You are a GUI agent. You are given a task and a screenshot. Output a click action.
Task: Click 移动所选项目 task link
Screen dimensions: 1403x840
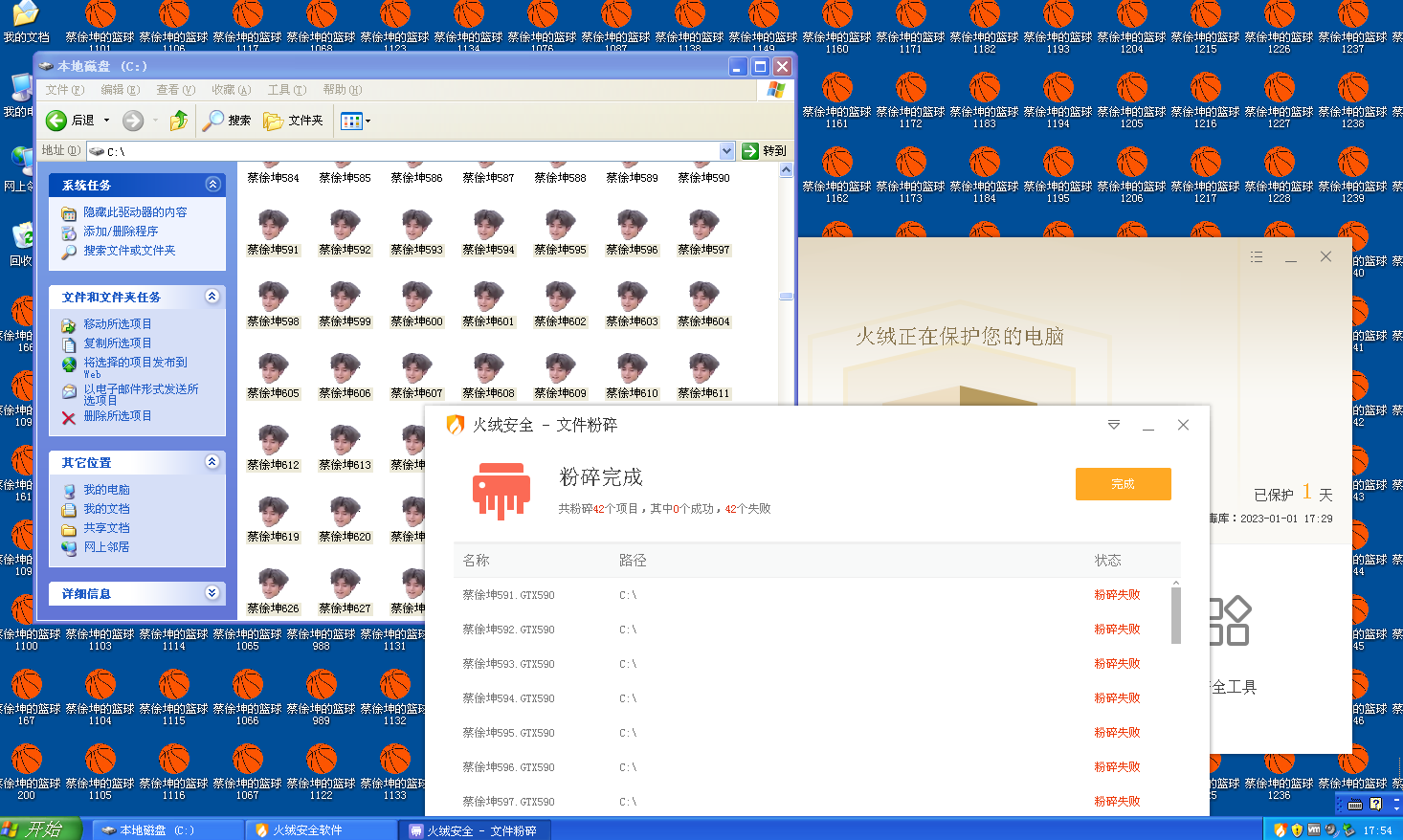click(118, 324)
